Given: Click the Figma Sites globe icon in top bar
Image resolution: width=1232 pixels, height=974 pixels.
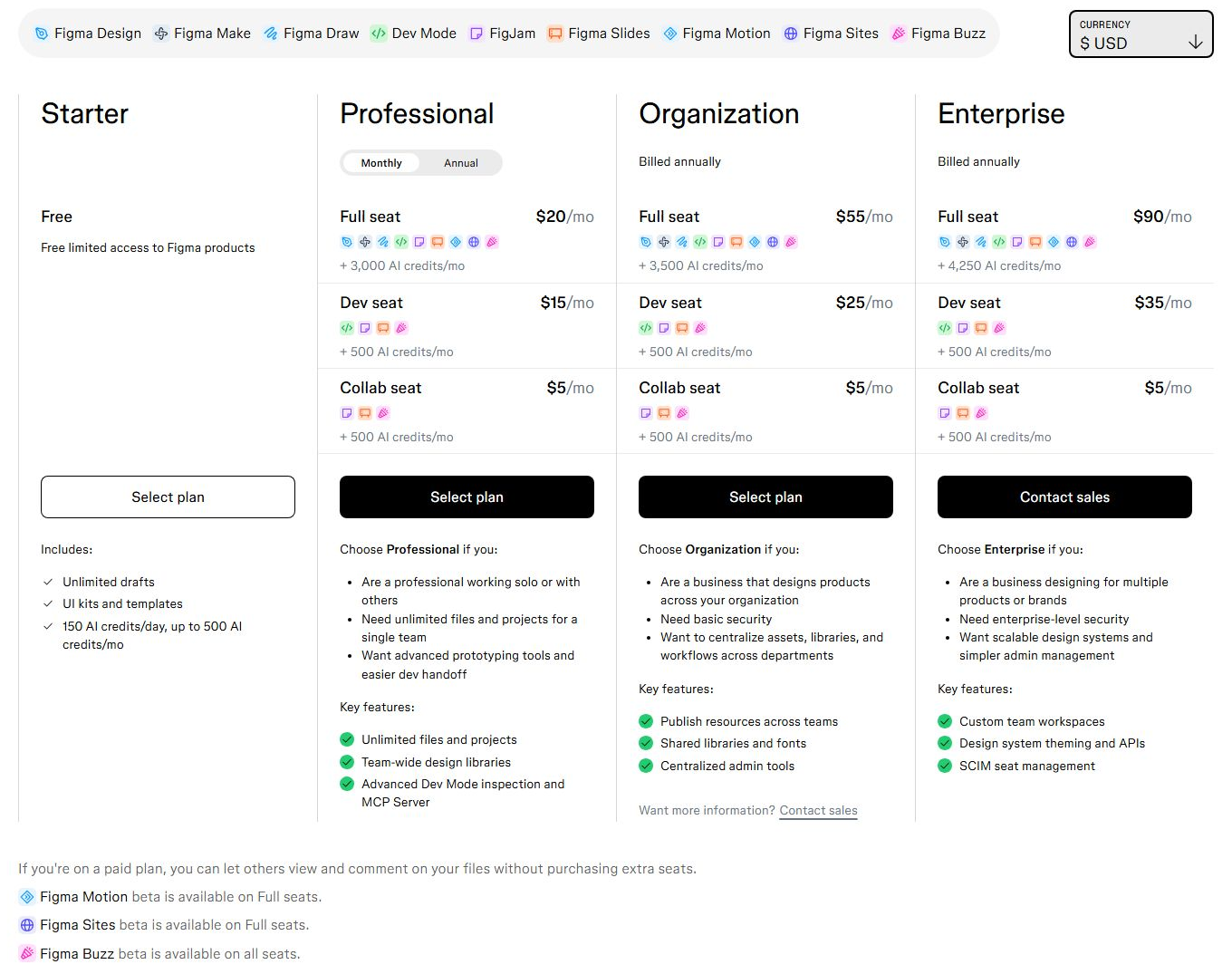Looking at the screenshot, I should (x=791, y=34).
